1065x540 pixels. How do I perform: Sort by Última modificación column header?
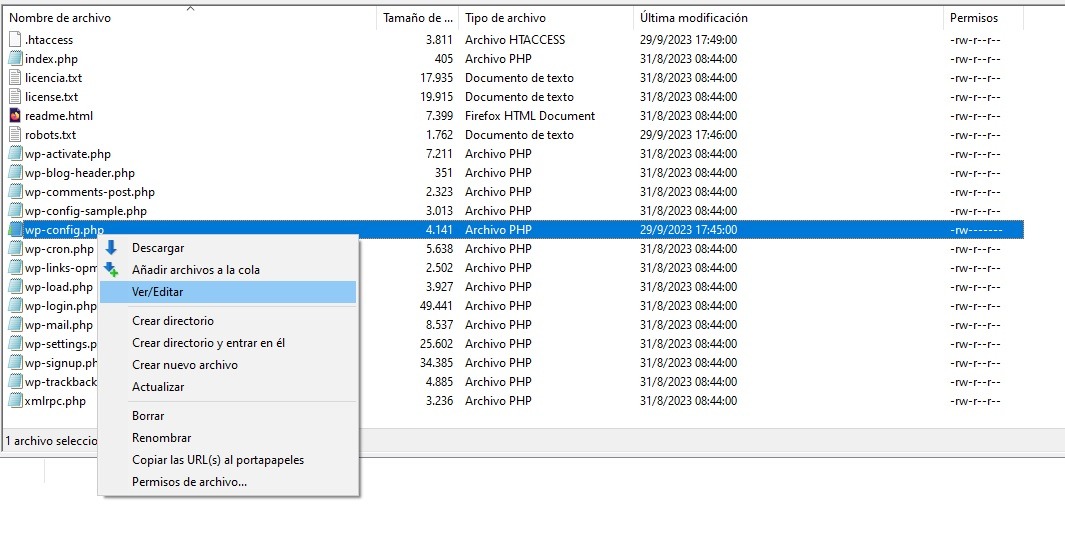(x=694, y=18)
